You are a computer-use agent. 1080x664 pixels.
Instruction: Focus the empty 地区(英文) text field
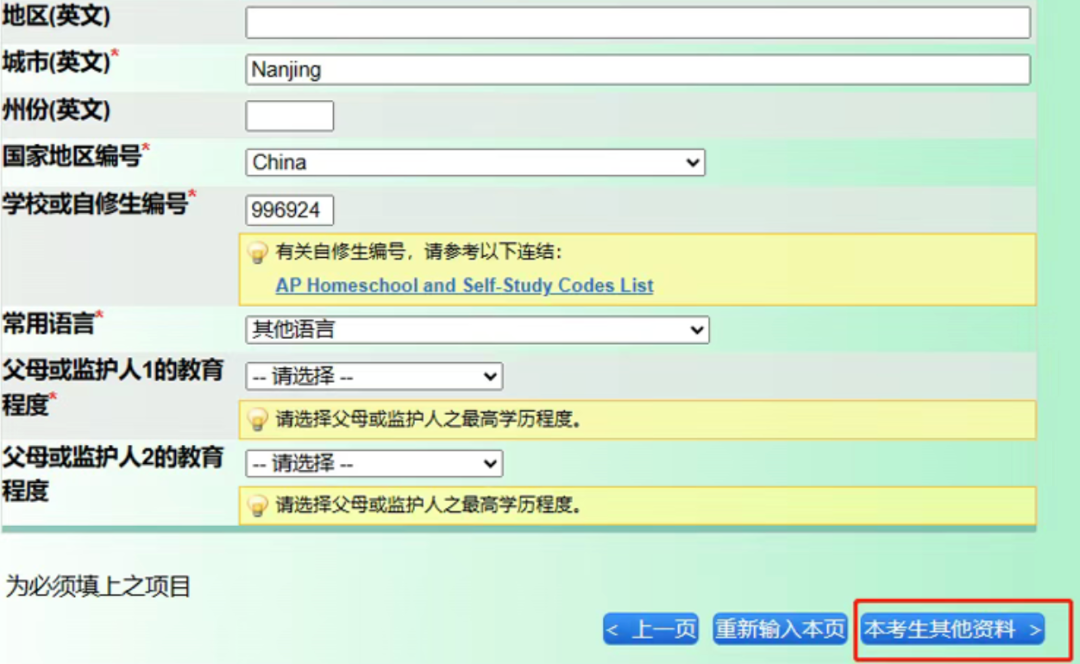[638, 23]
